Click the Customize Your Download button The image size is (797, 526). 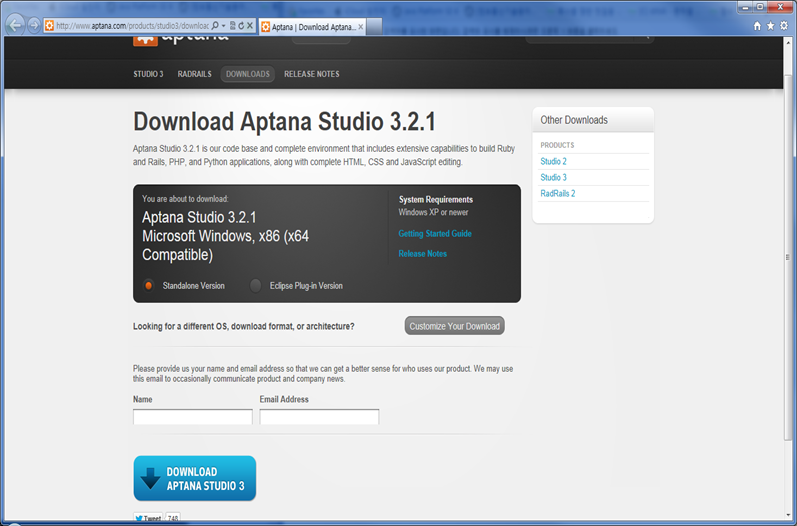point(454,326)
